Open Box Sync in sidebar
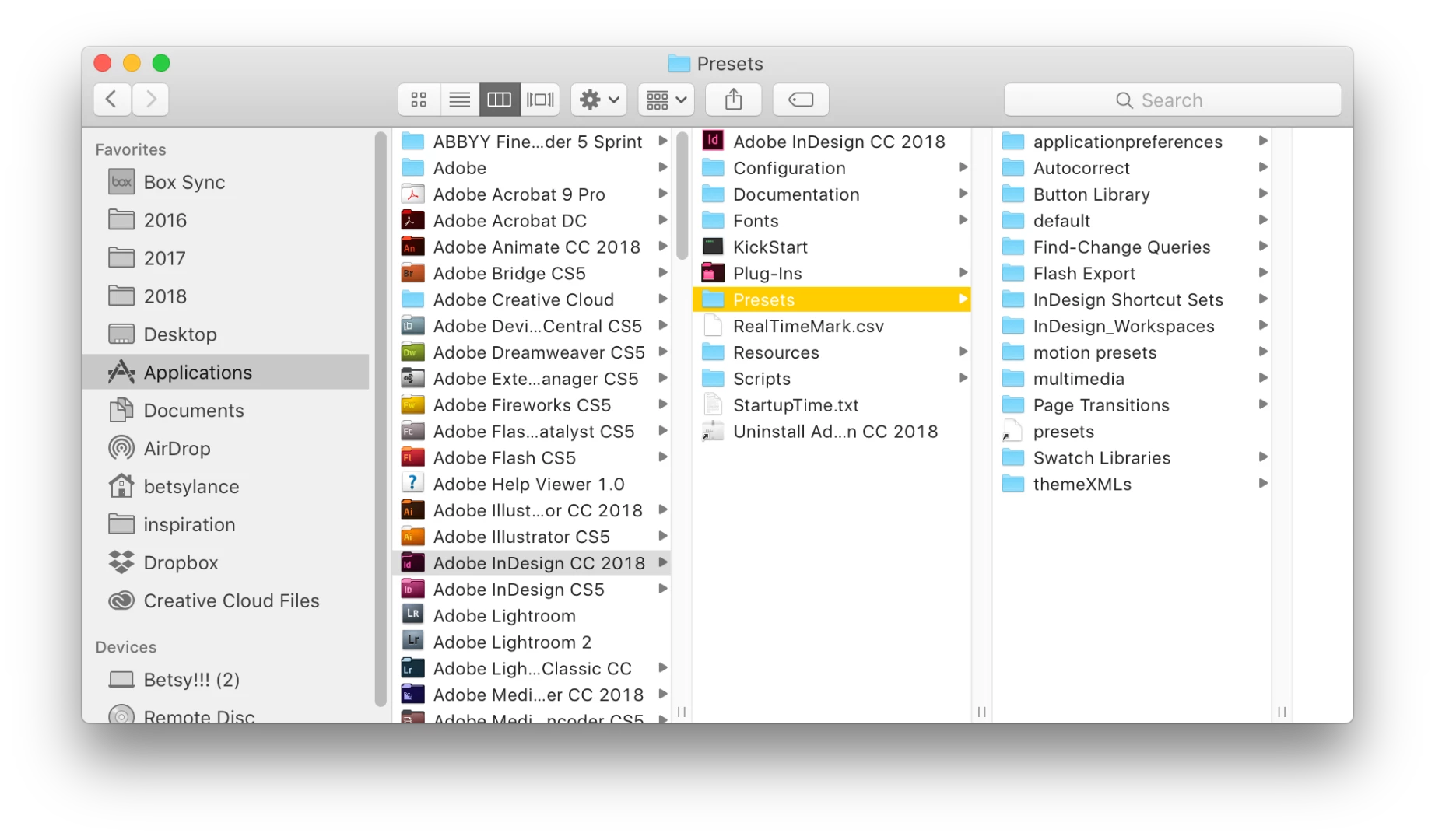This screenshot has width=1435, height=840. coord(226,182)
